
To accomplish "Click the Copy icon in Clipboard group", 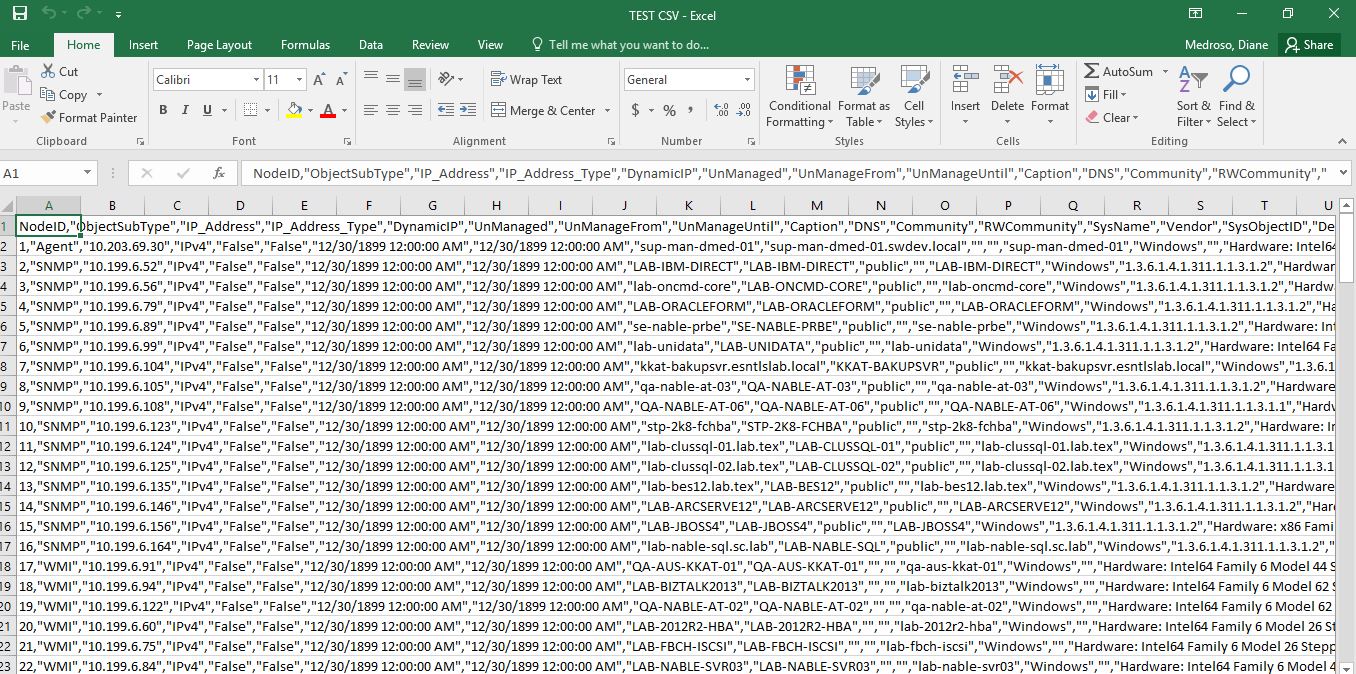I will pos(49,94).
